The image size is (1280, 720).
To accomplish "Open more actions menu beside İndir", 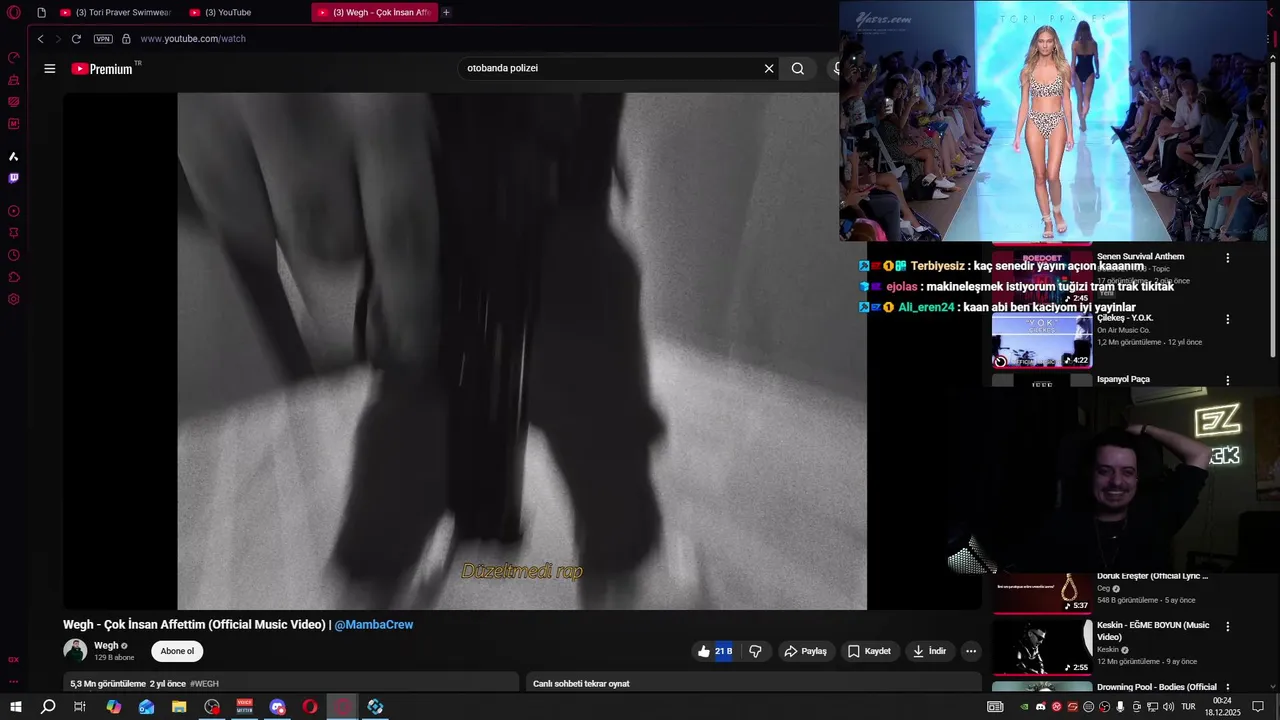I will (x=970, y=651).
